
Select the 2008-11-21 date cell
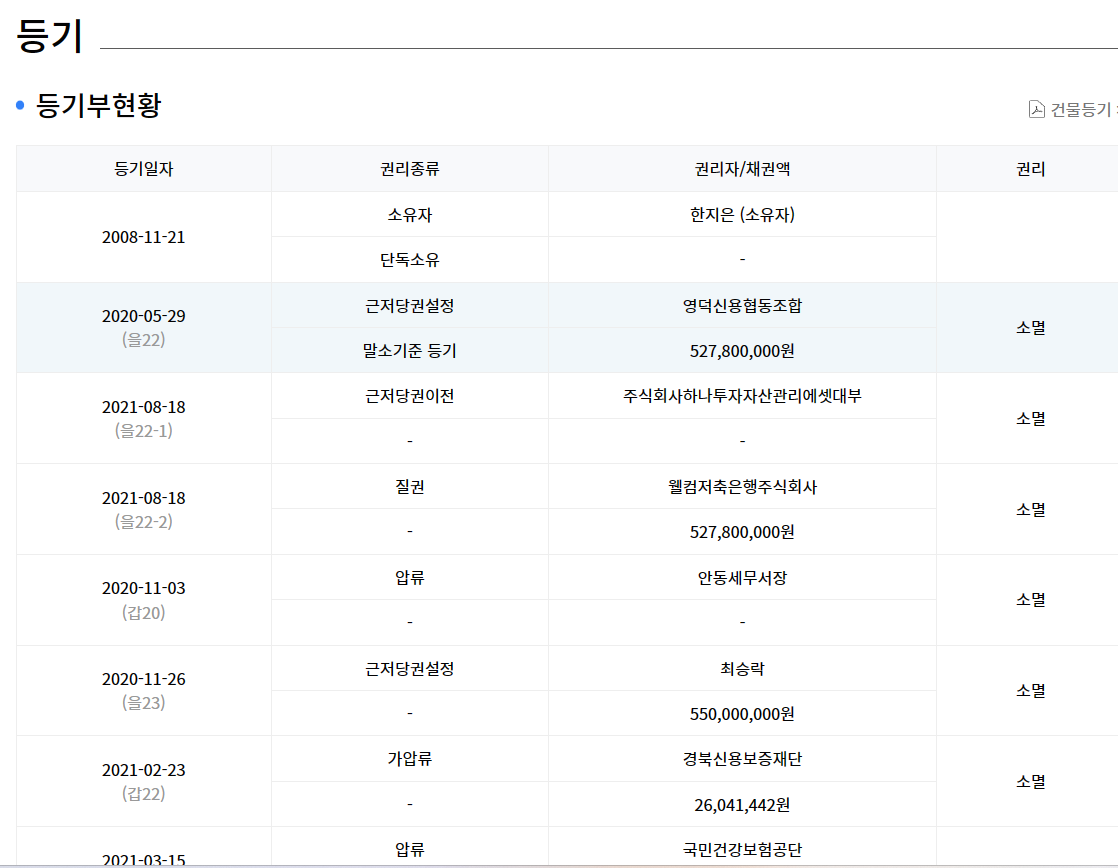click(x=143, y=237)
